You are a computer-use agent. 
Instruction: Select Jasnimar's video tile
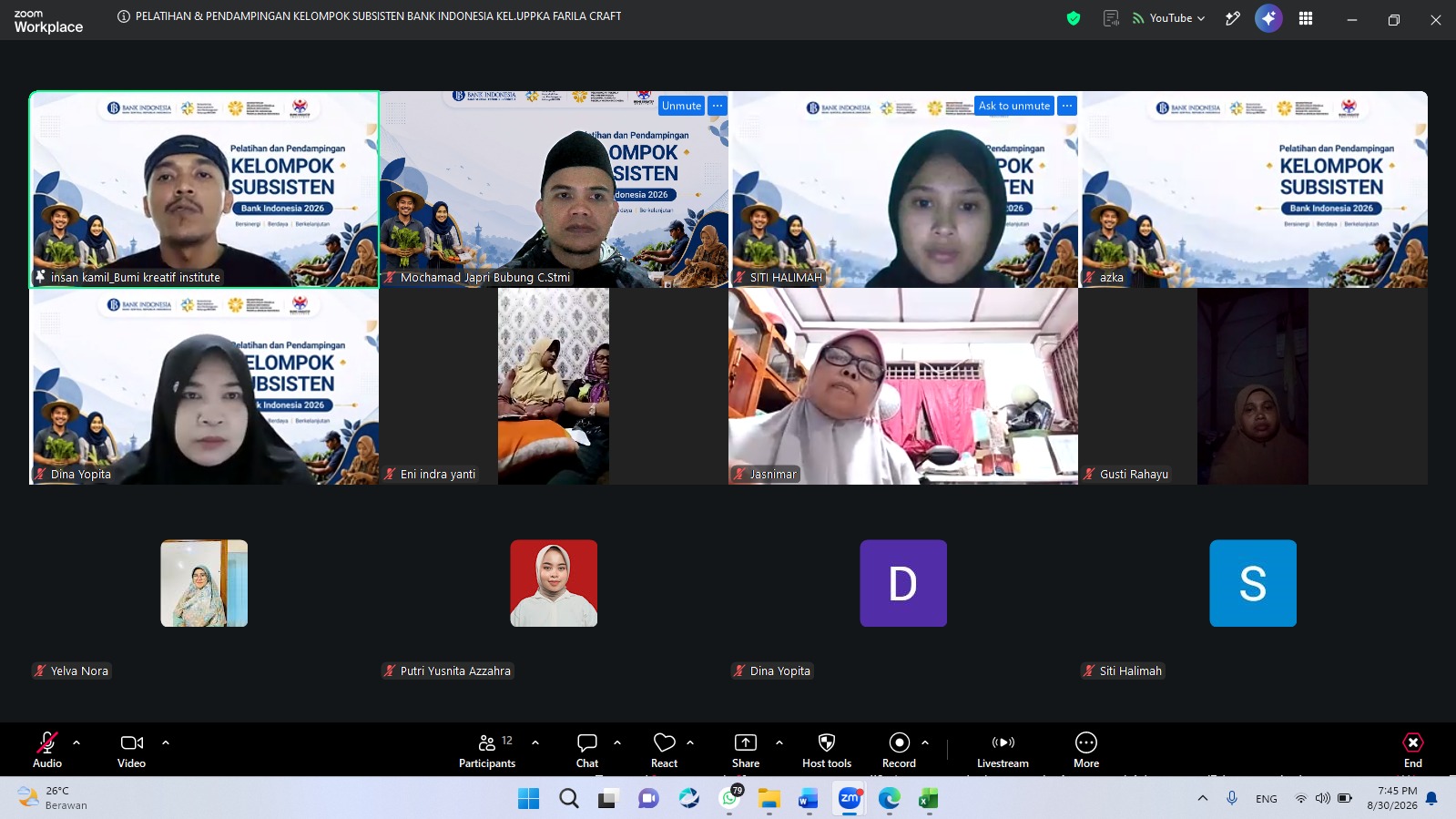903,386
